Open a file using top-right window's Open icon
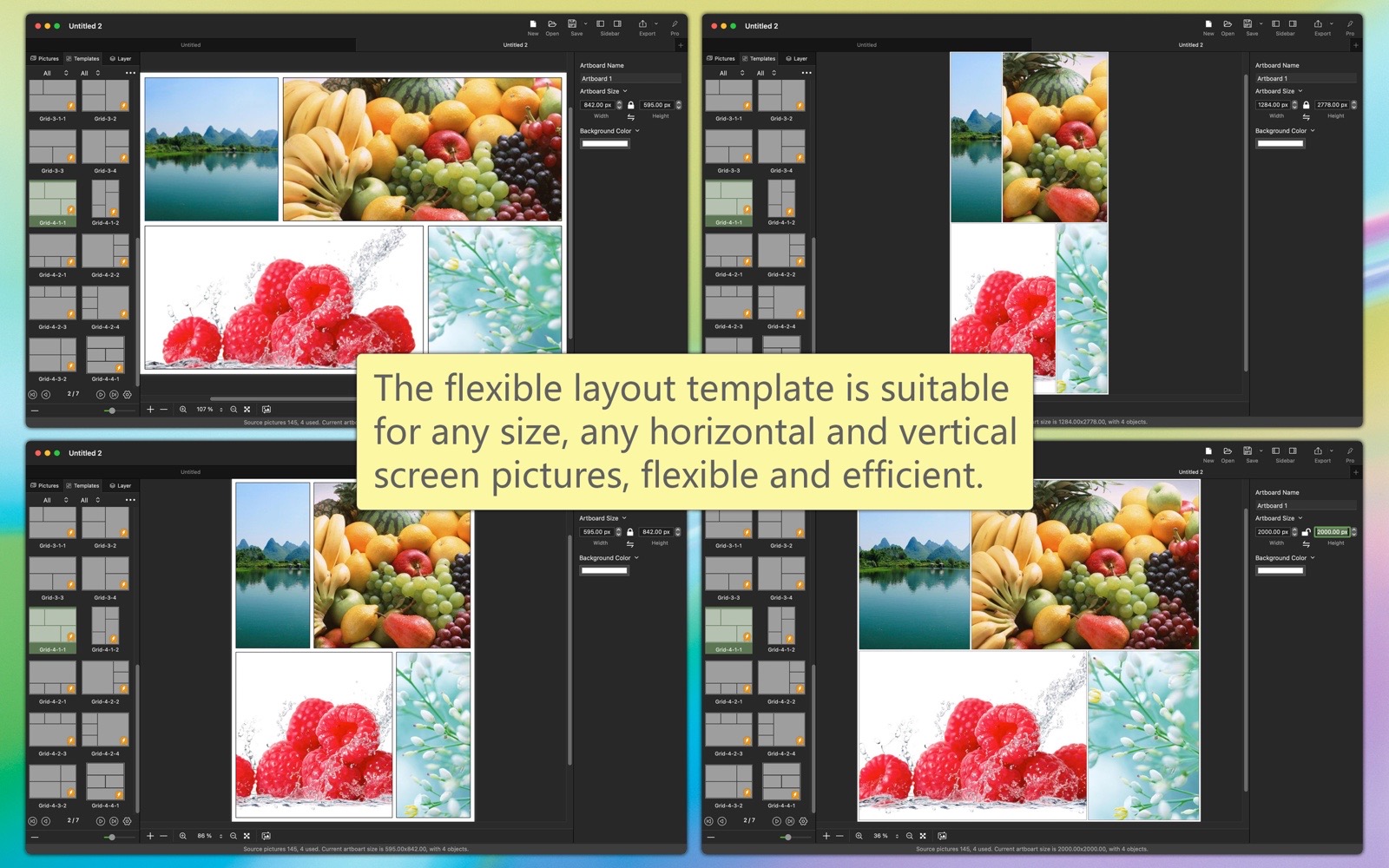The image size is (1389, 868). (x=1228, y=24)
